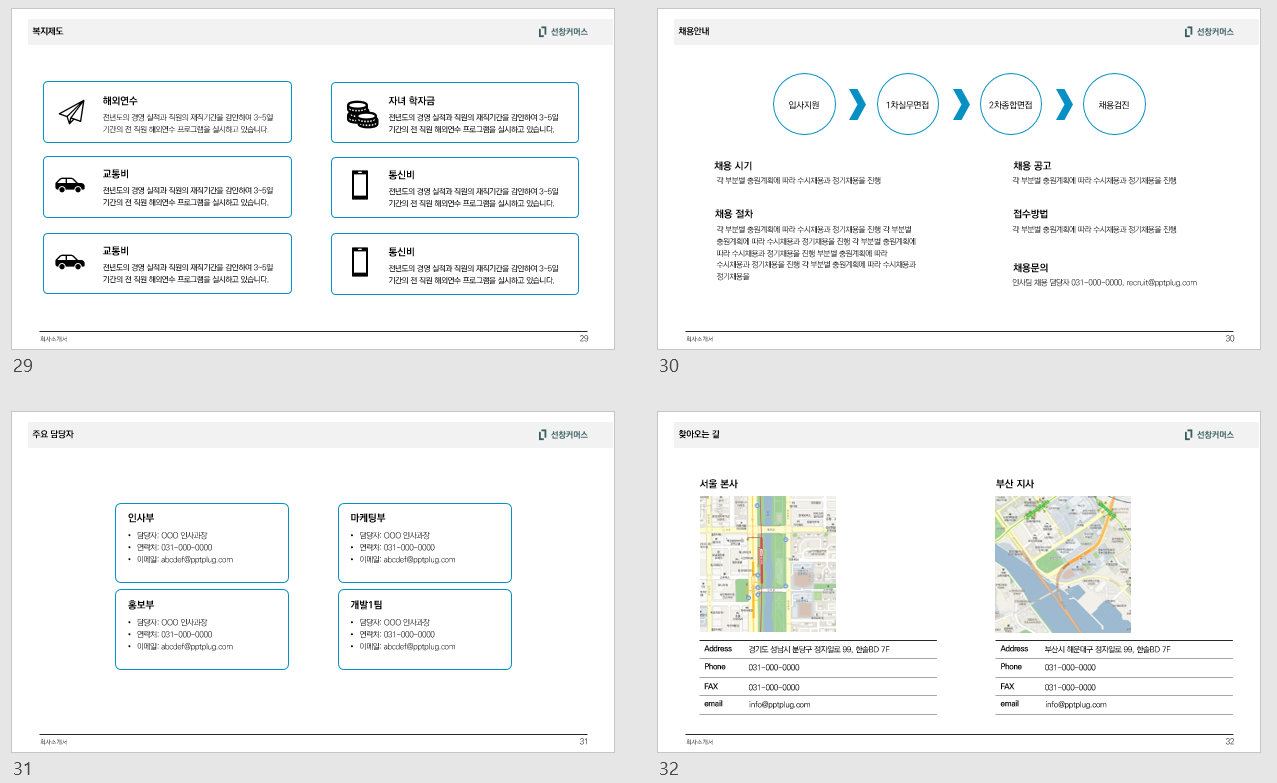
Task: Click the 찾아오는 길 slide title
Action: 699,435
